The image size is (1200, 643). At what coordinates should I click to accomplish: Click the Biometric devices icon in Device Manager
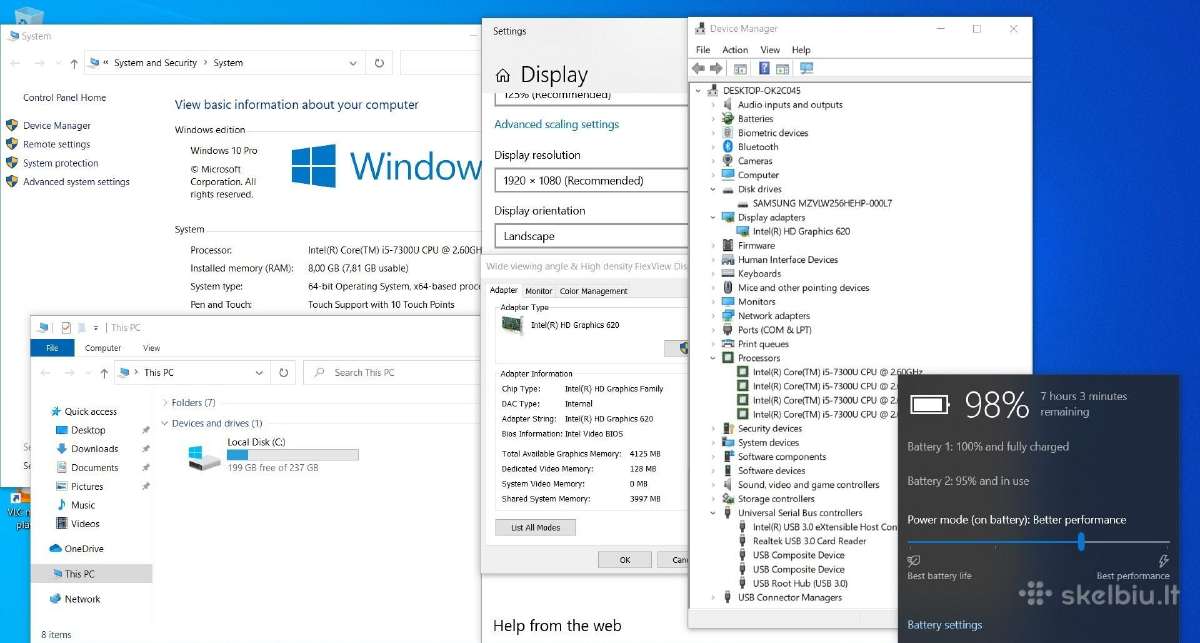click(728, 133)
